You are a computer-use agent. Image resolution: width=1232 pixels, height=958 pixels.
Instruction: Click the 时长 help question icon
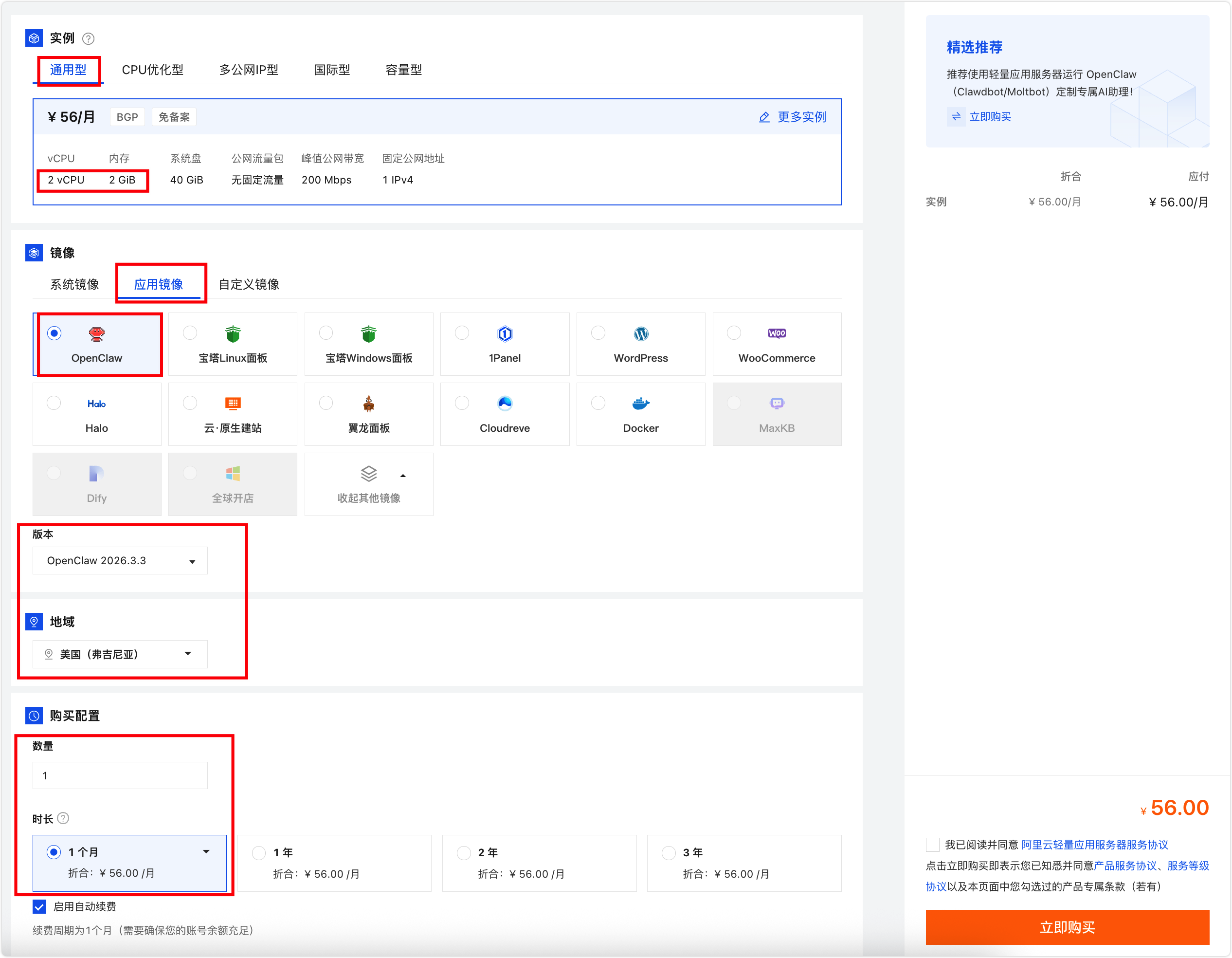[63, 818]
